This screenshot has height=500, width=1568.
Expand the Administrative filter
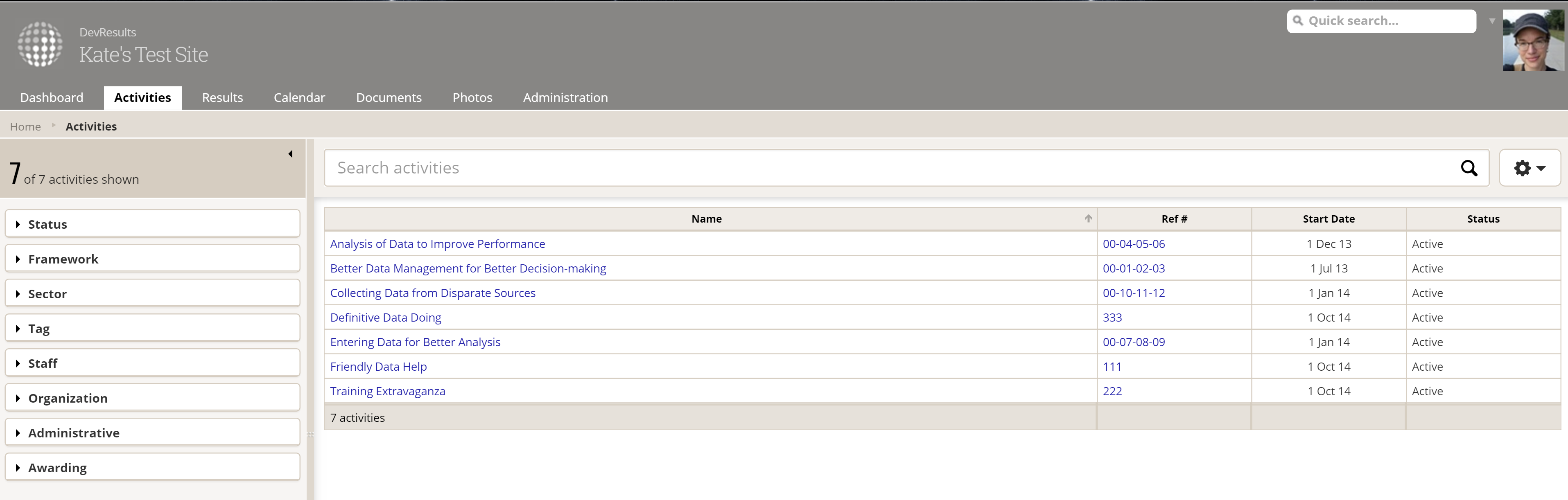[152, 432]
